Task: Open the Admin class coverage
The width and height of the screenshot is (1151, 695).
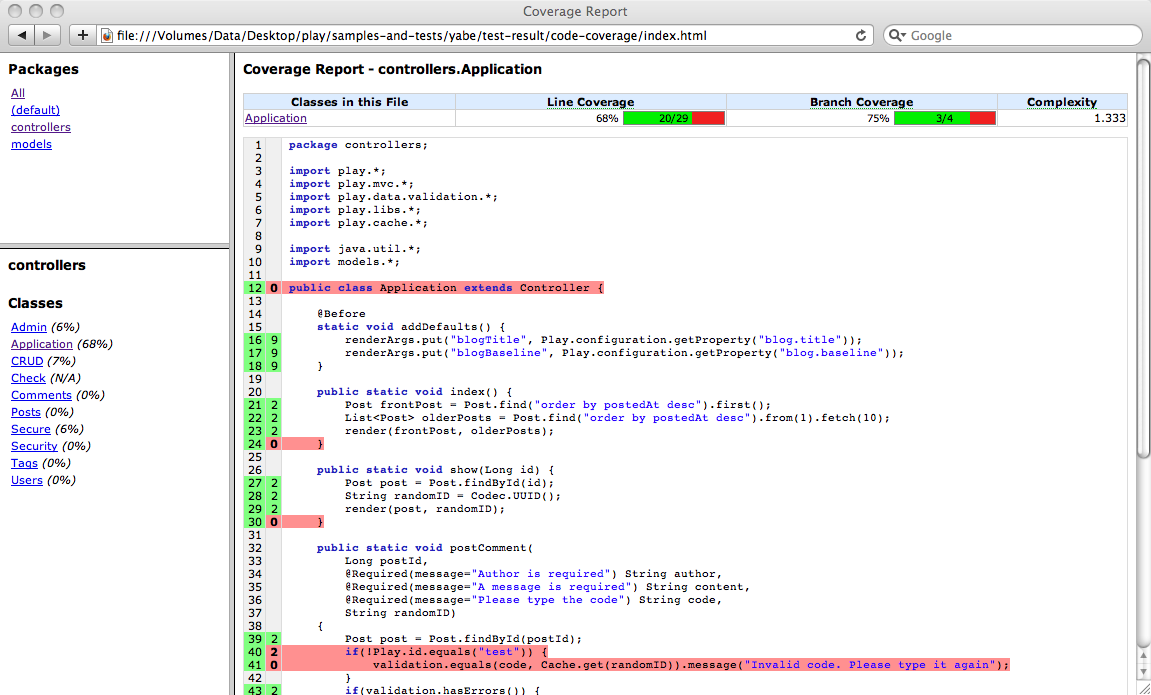Action: 28,327
